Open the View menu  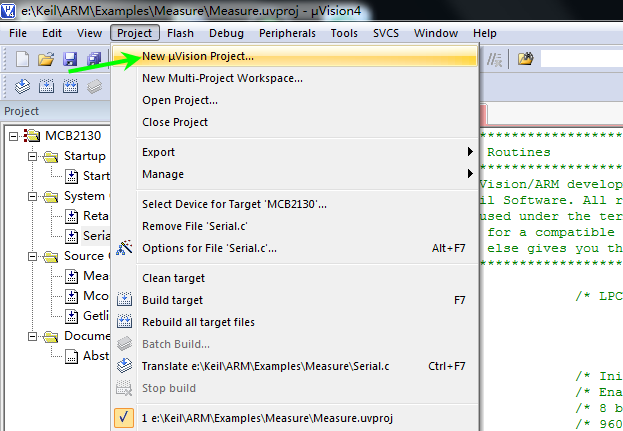[89, 33]
